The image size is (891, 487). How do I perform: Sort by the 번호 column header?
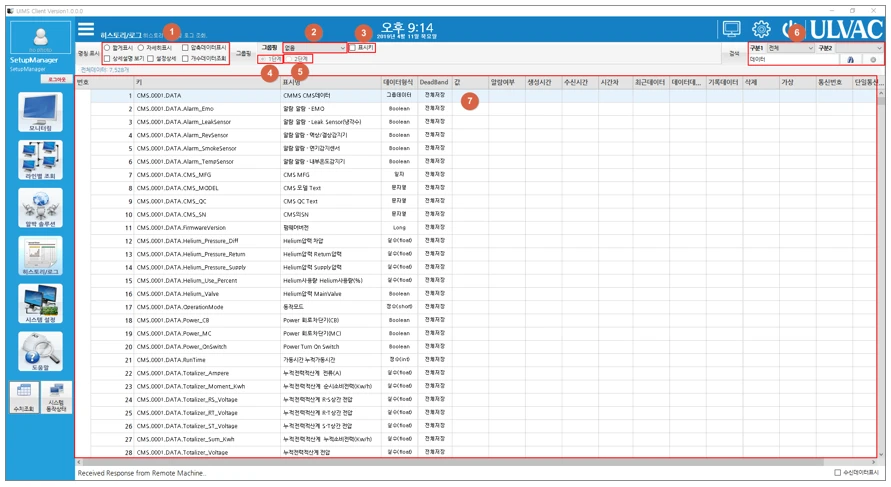click(105, 83)
